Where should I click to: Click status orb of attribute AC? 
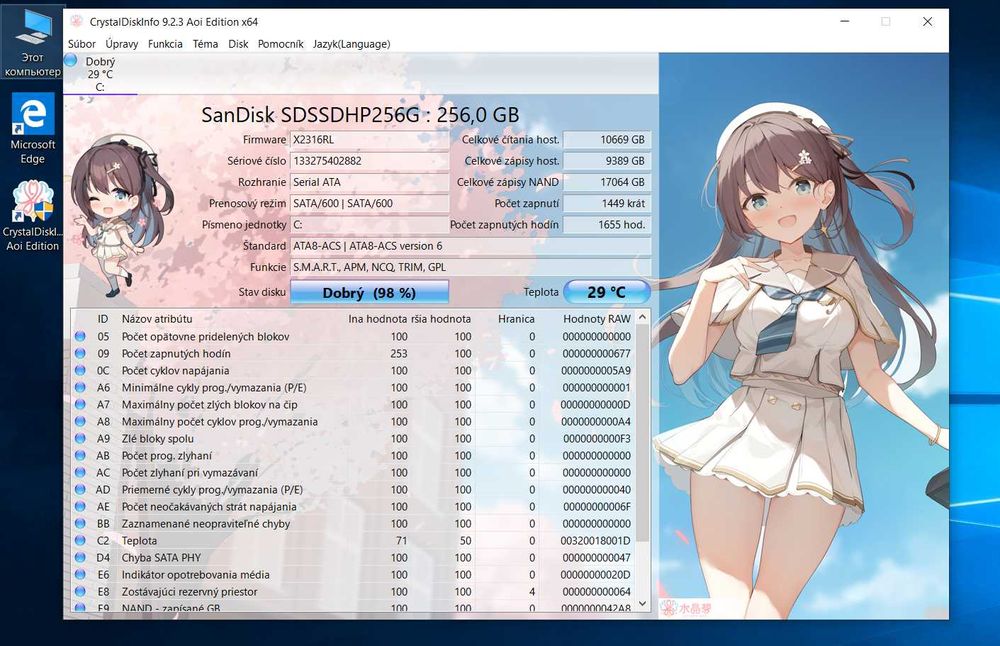(80, 473)
